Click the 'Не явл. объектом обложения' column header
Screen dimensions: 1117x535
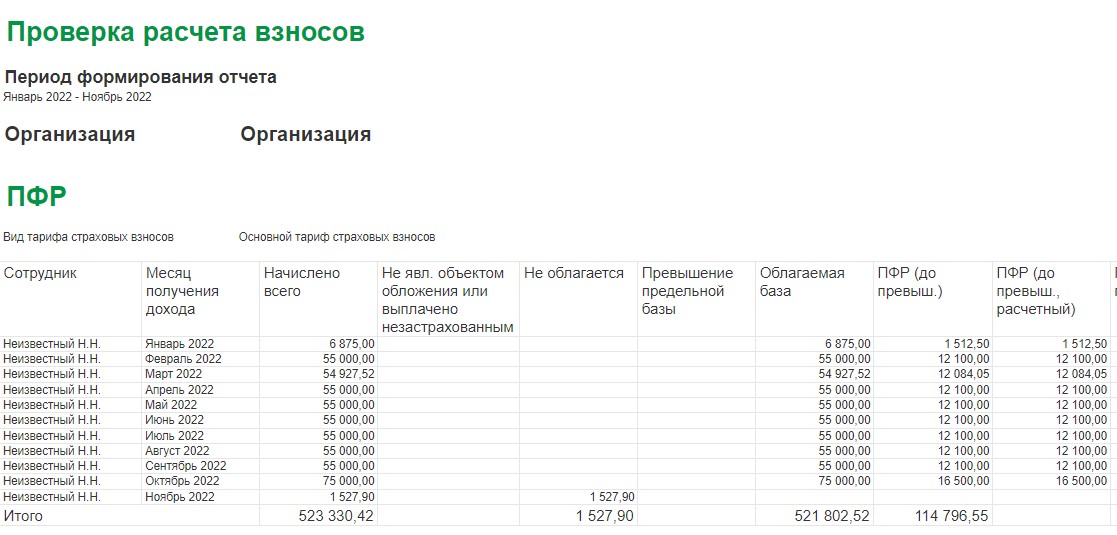(448, 300)
